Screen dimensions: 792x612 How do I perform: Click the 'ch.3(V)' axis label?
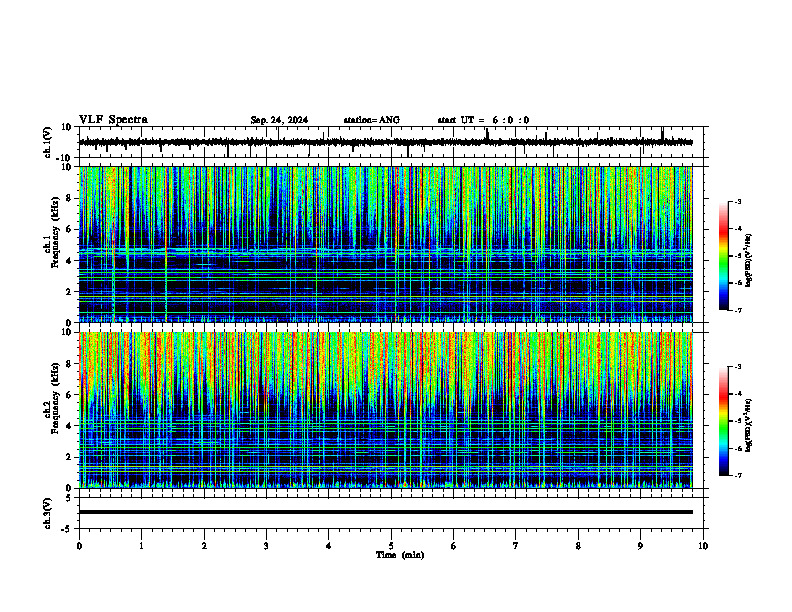pyautogui.click(x=48, y=513)
